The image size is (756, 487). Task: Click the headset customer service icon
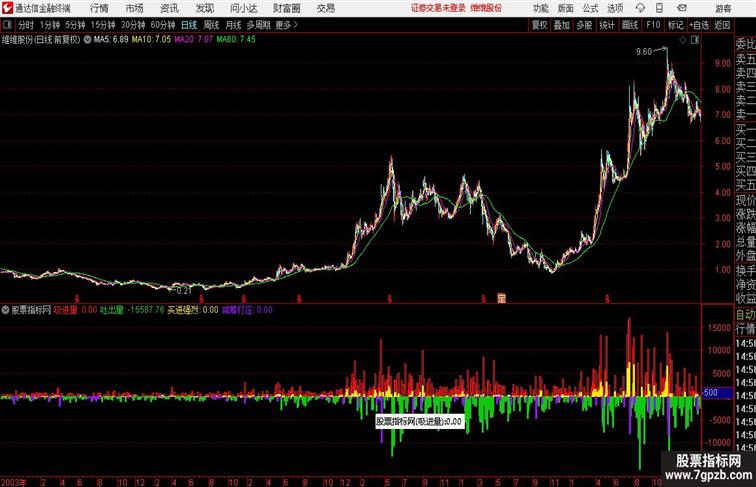tap(640, 8)
